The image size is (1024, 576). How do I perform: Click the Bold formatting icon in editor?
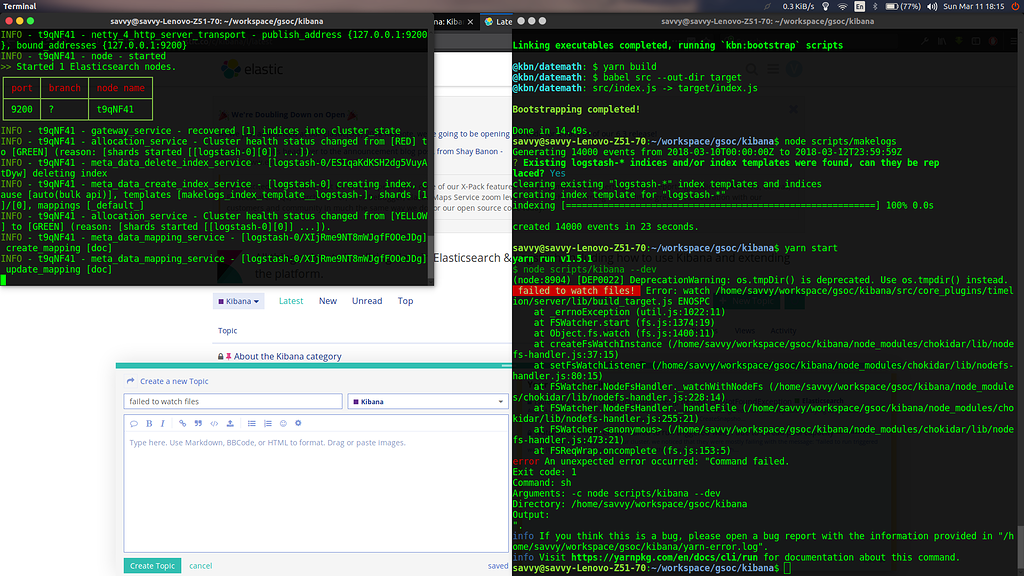pyautogui.click(x=149, y=424)
